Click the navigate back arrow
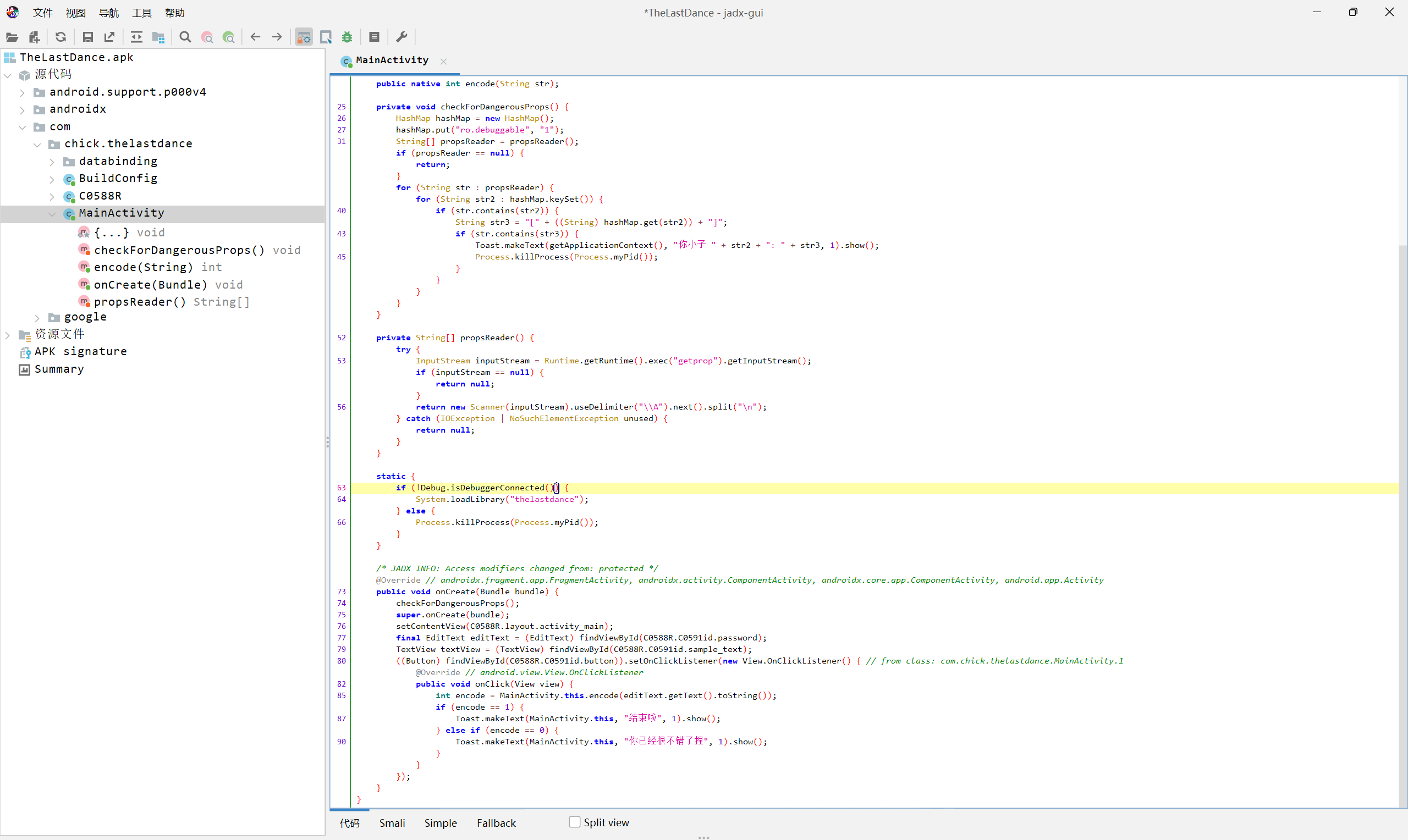The width and height of the screenshot is (1408, 840). pyautogui.click(x=255, y=37)
